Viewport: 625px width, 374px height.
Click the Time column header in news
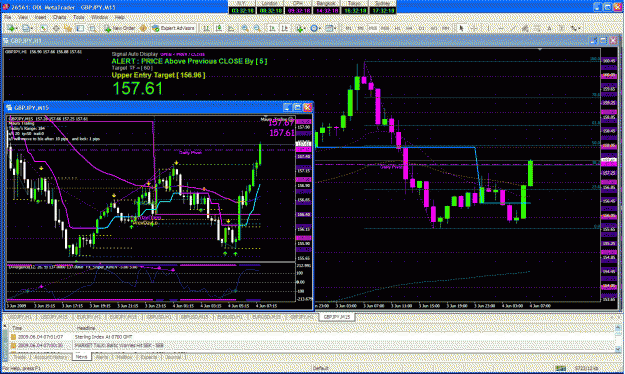click(x=17, y=328)
